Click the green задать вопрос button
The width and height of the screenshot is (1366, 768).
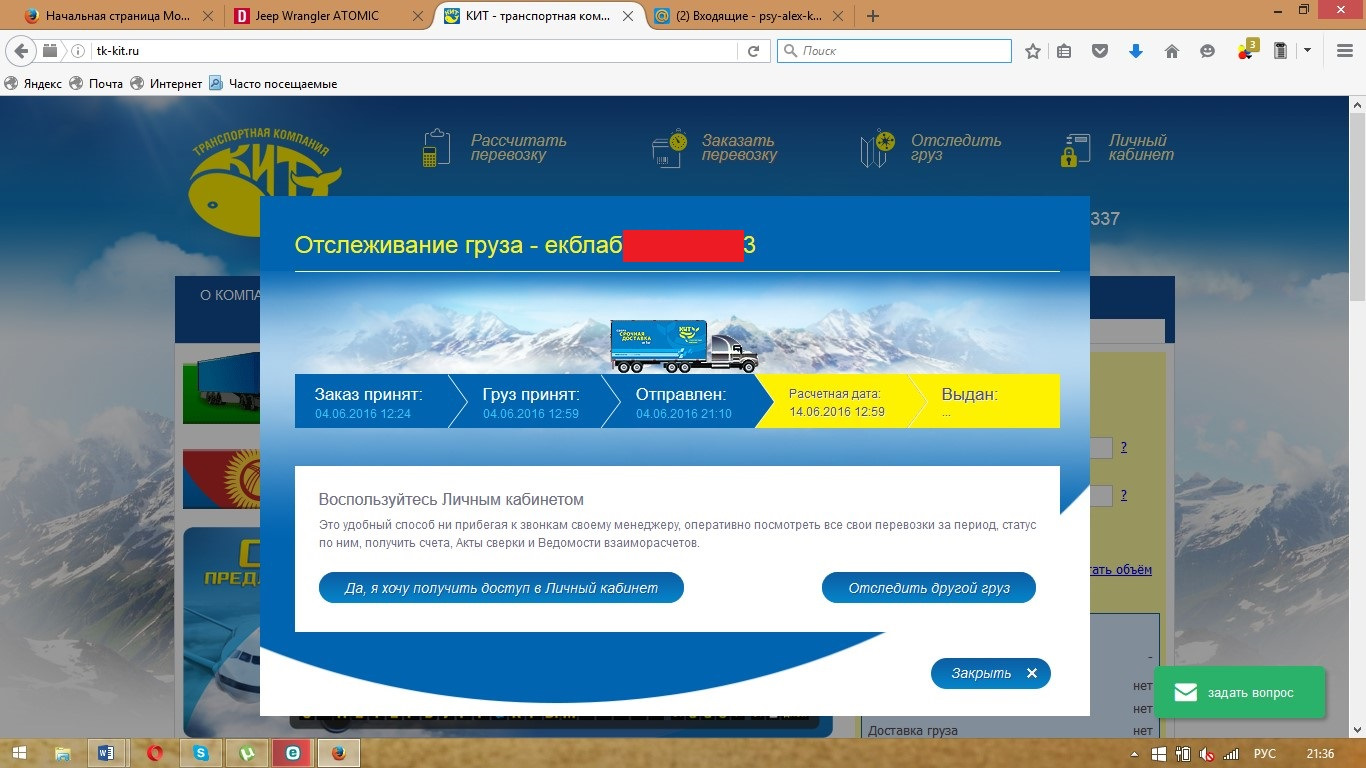pos(1239,692)
